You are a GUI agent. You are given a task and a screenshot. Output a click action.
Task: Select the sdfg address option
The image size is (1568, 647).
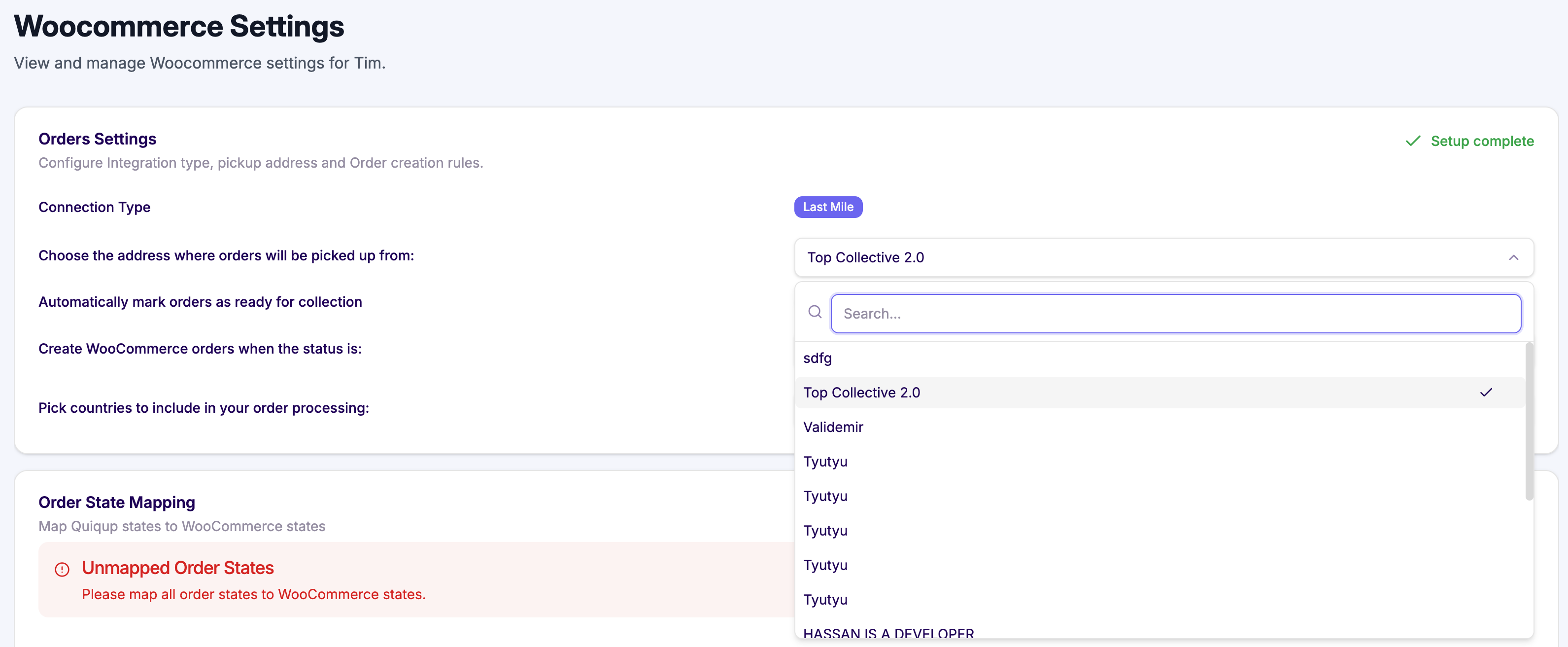click(818, 358)
